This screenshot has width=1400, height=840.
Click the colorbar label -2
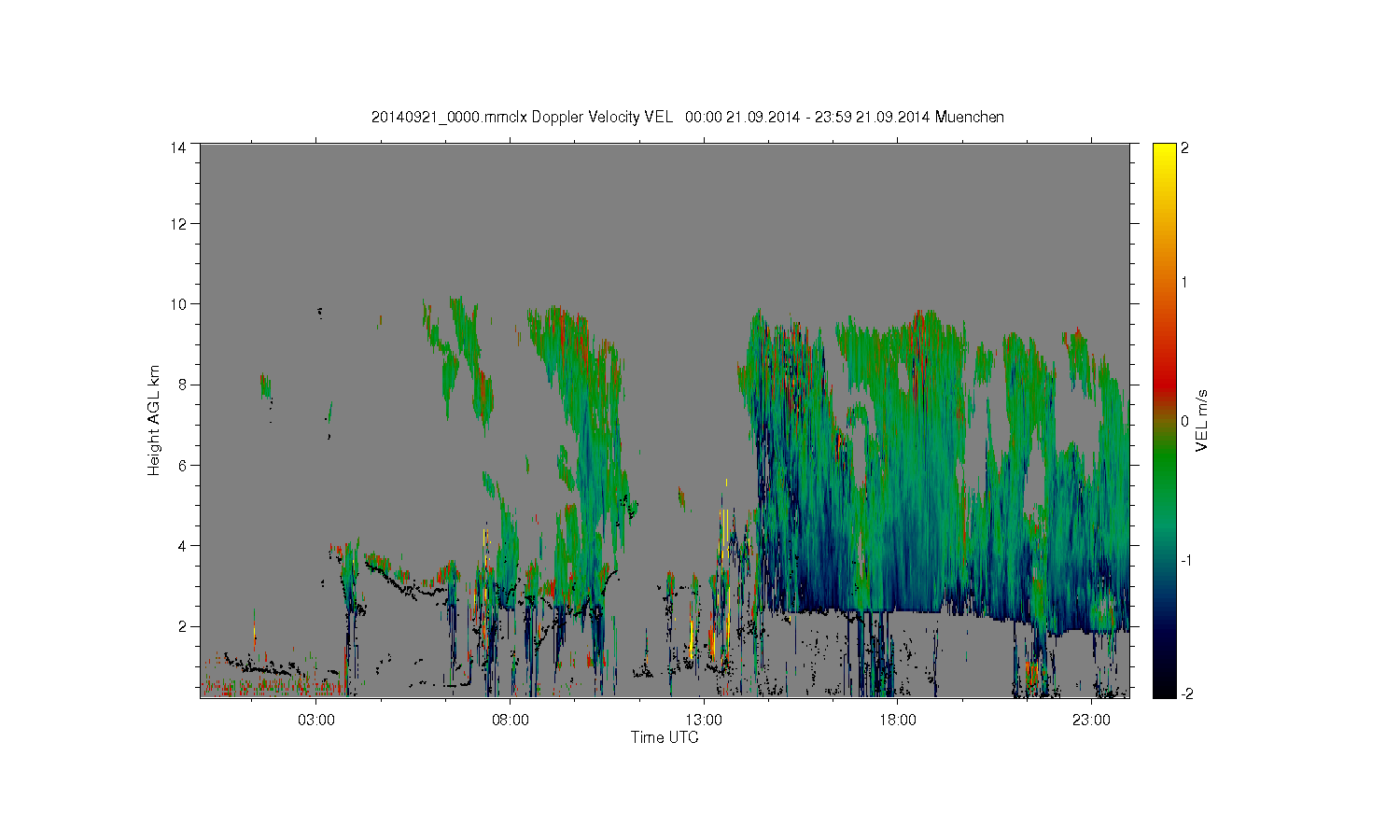[1184, 693]
